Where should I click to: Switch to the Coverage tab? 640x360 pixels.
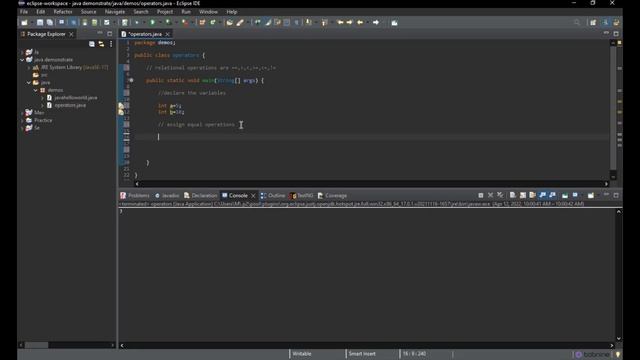[332, 196]
